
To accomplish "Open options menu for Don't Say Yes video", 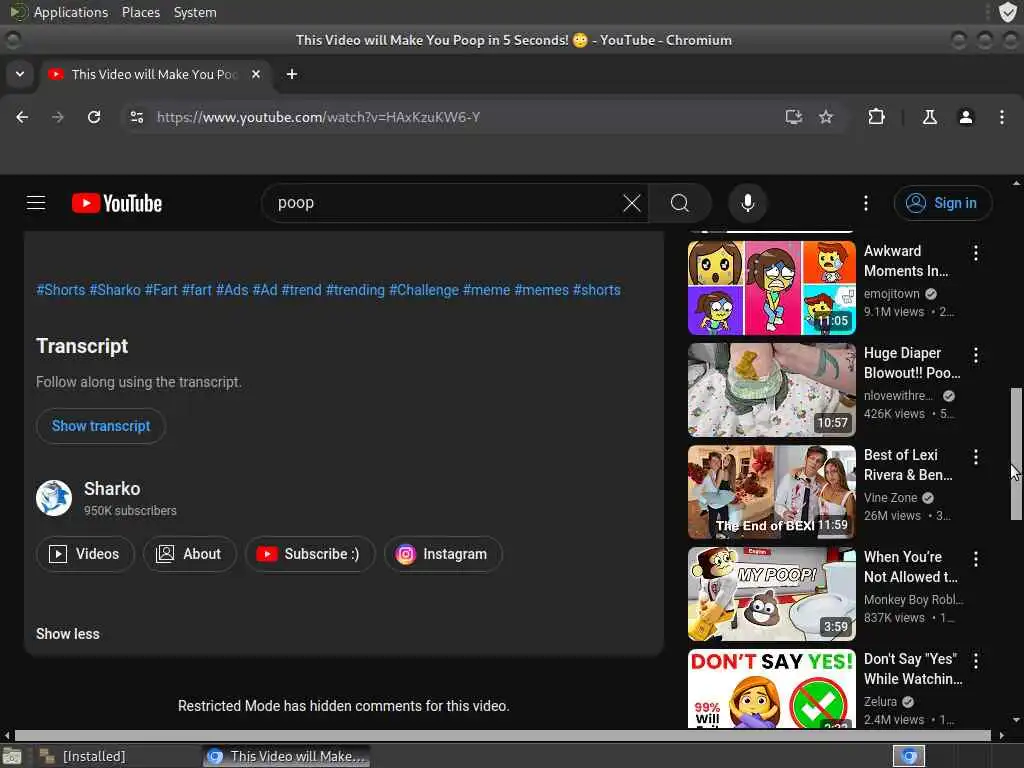I will [x=976, y=660].
